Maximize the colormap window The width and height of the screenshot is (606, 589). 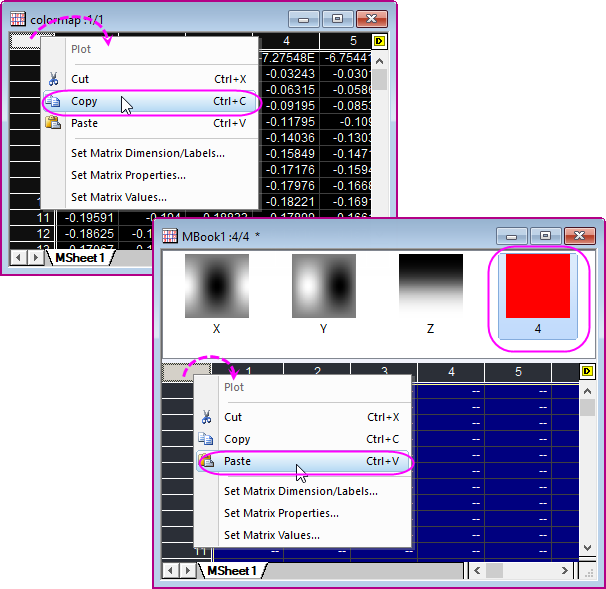pos(337,19)
